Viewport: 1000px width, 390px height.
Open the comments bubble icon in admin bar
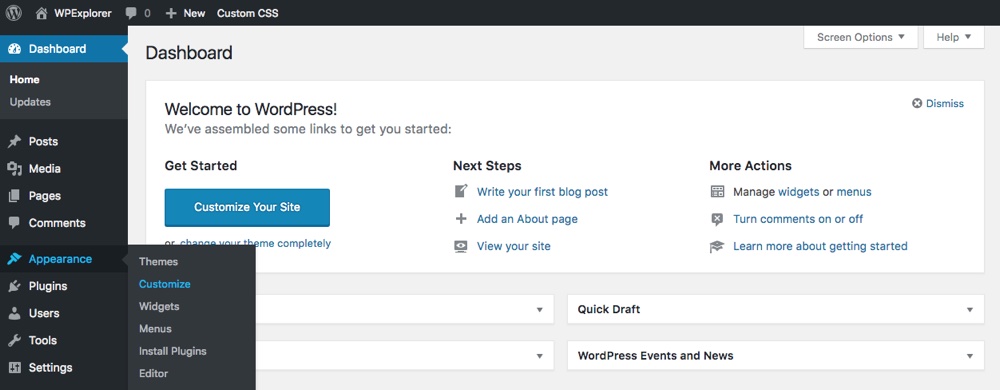[x=131, y=13]
